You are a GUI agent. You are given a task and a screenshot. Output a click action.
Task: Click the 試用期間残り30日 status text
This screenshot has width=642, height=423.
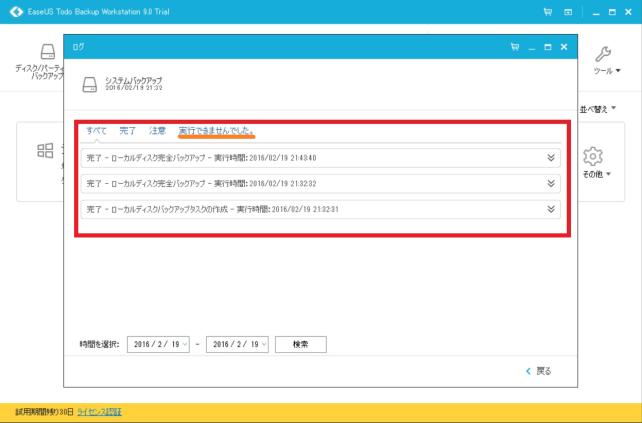(x=45, y=412)
